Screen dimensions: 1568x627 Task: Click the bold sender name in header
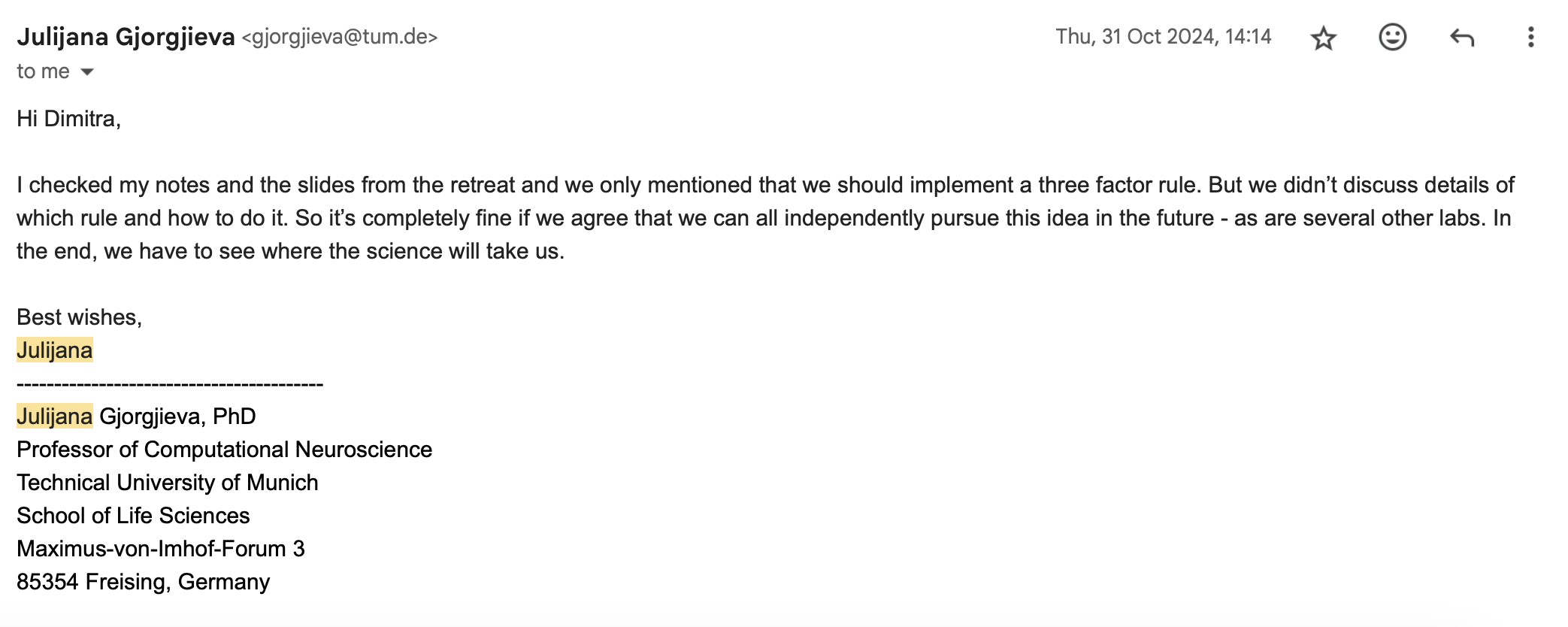coord(126,37)
